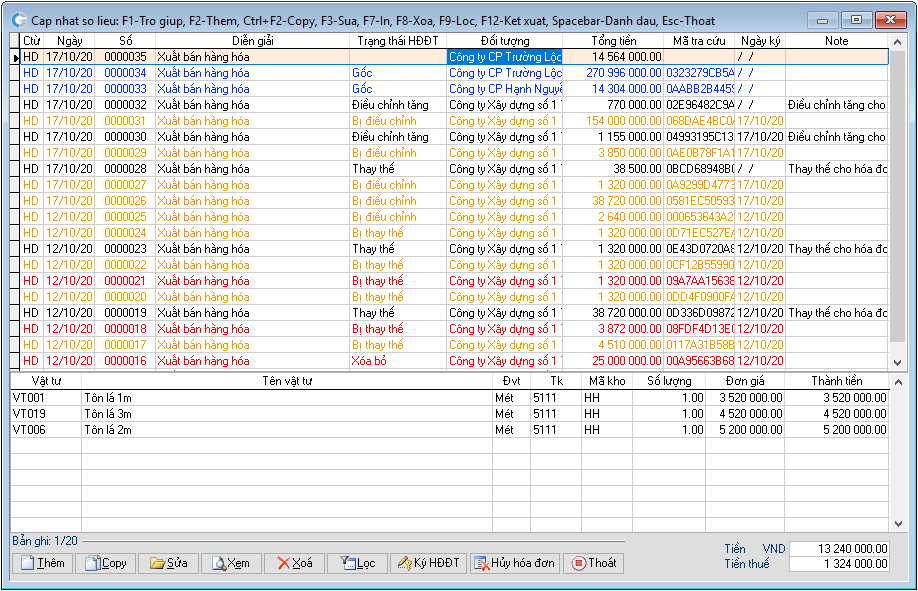
Task: Click the Tên vật tư column header
Action: pos(287,381)
